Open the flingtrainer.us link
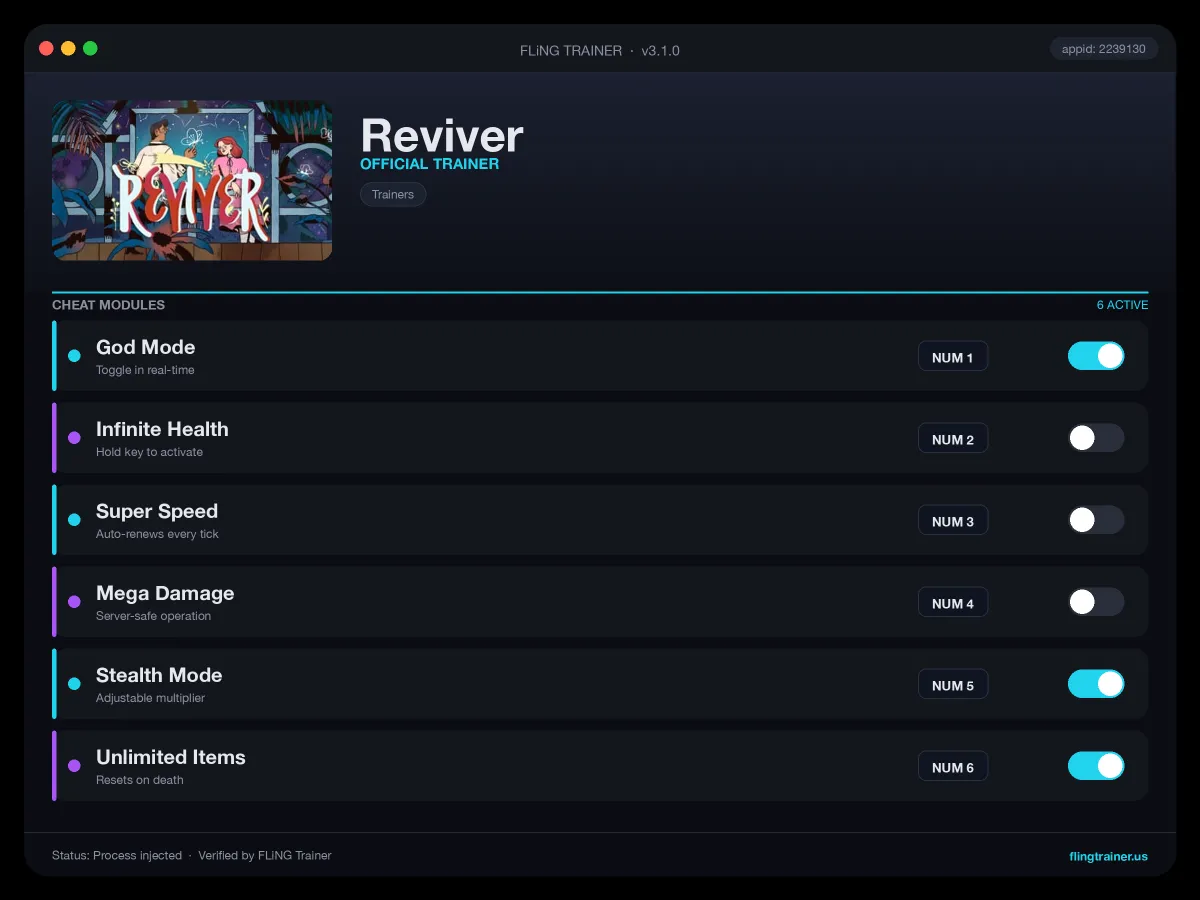The height and width of the screenshot is (900, 1200). (1108, 856)
